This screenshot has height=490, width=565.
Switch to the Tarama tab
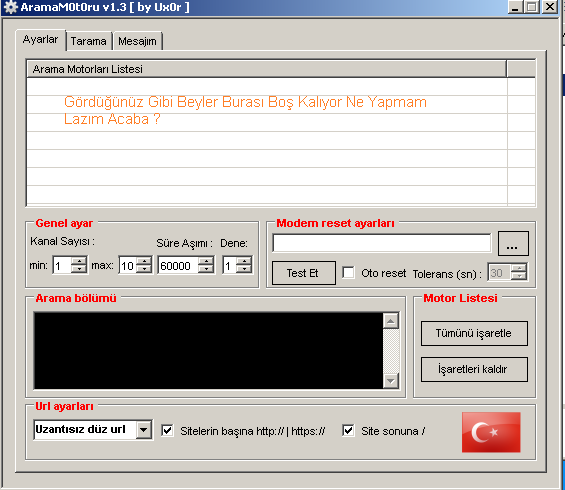[x=89, y=41]
